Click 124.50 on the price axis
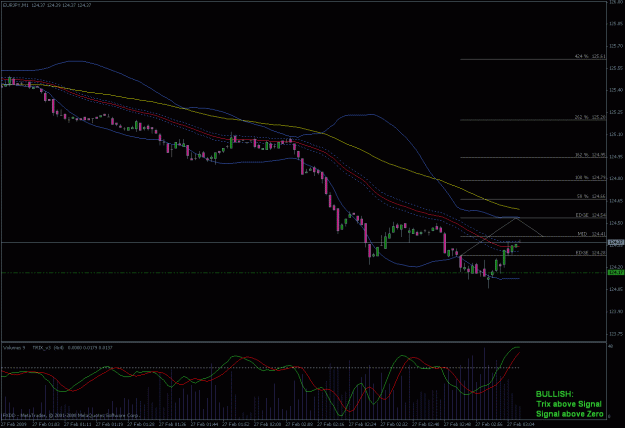The image size is (625, 428). click(616, 223)
